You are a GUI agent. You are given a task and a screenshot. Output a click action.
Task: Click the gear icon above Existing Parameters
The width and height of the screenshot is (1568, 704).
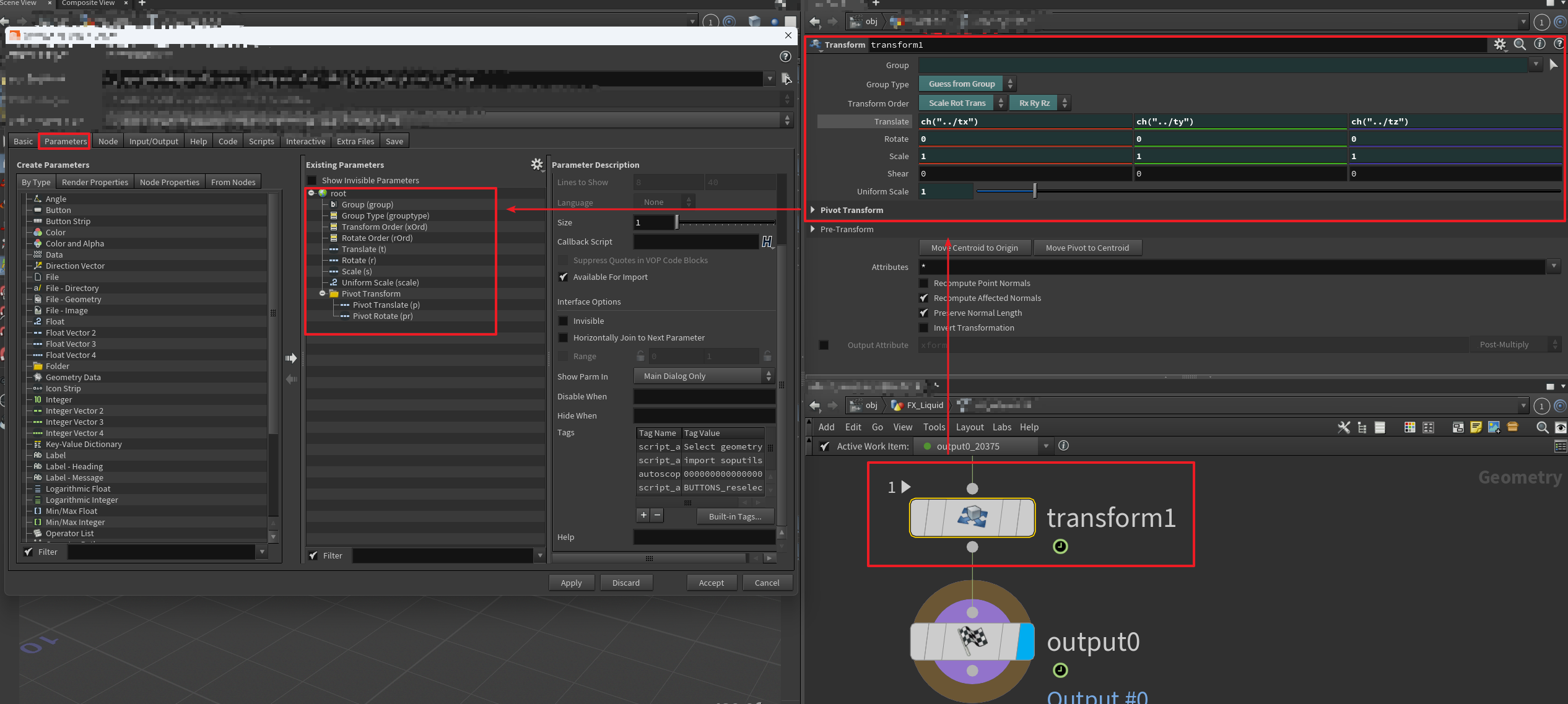coord(536,164)
